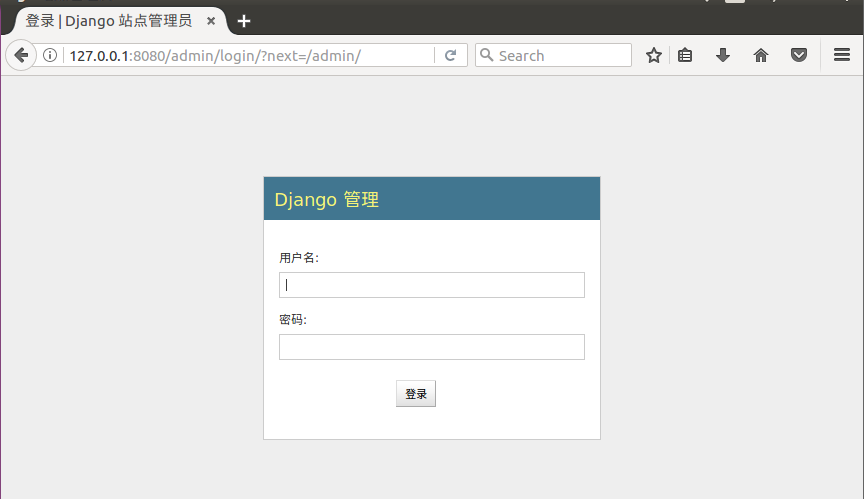Viewport: 864px width, 499px height.
Task: Close the Django 站点管理员 tab
Action: [x=210, y=21]
